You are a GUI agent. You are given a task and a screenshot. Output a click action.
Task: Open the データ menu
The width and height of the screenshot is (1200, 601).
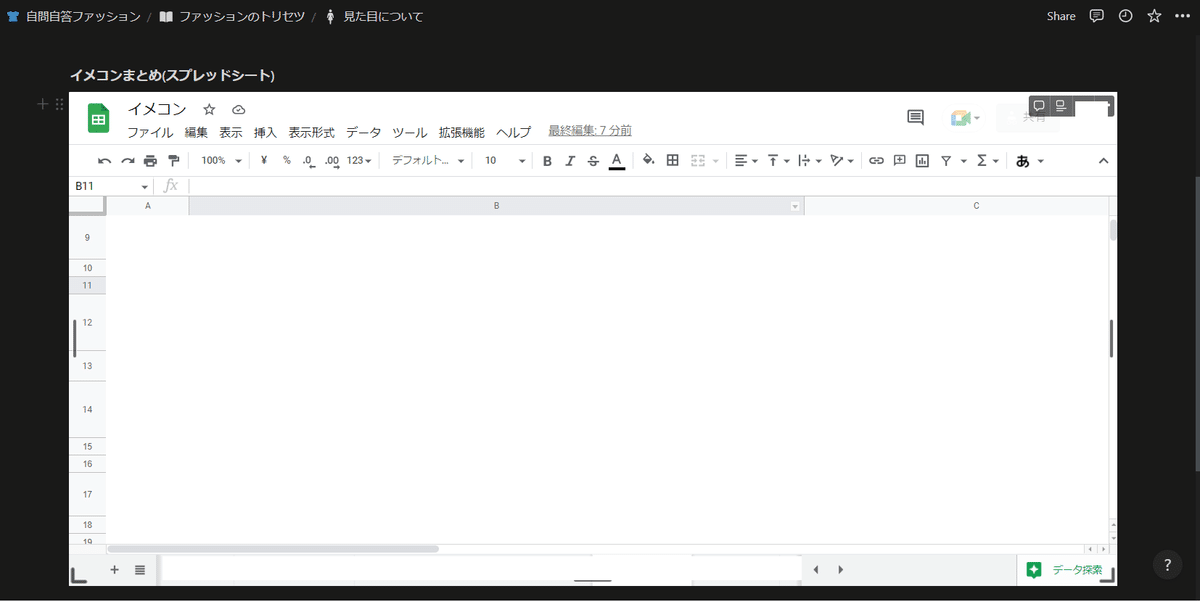pyautogui.click(x=364, y=132)
